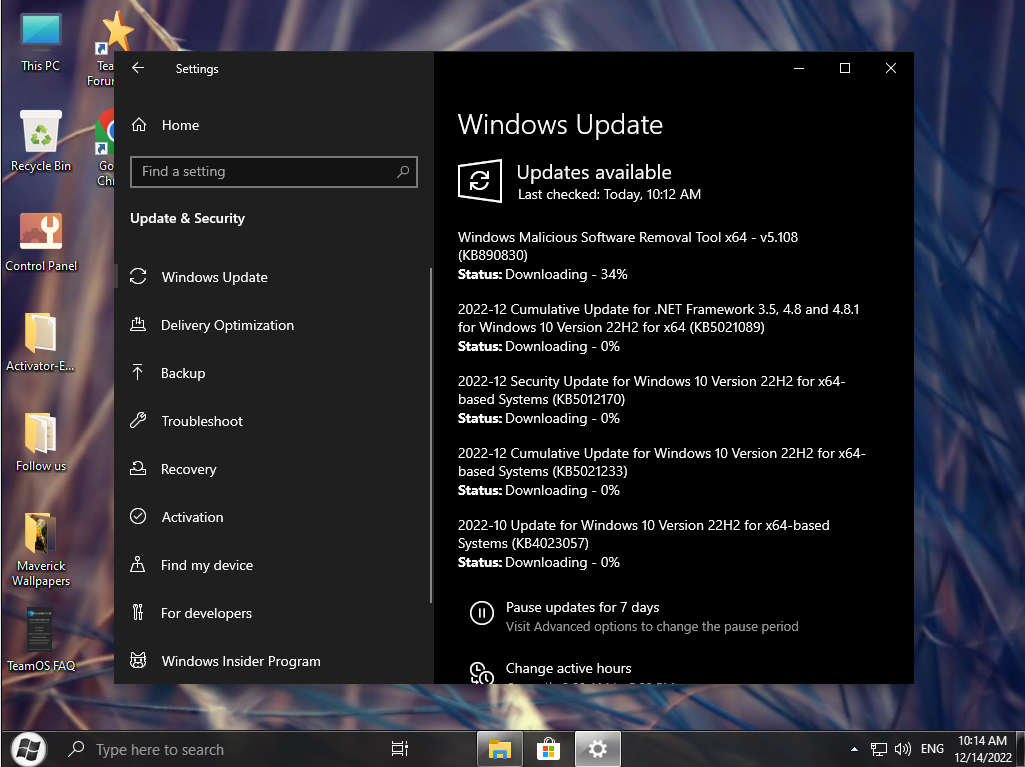Open the Settings Home page

[x=180, y=125]
